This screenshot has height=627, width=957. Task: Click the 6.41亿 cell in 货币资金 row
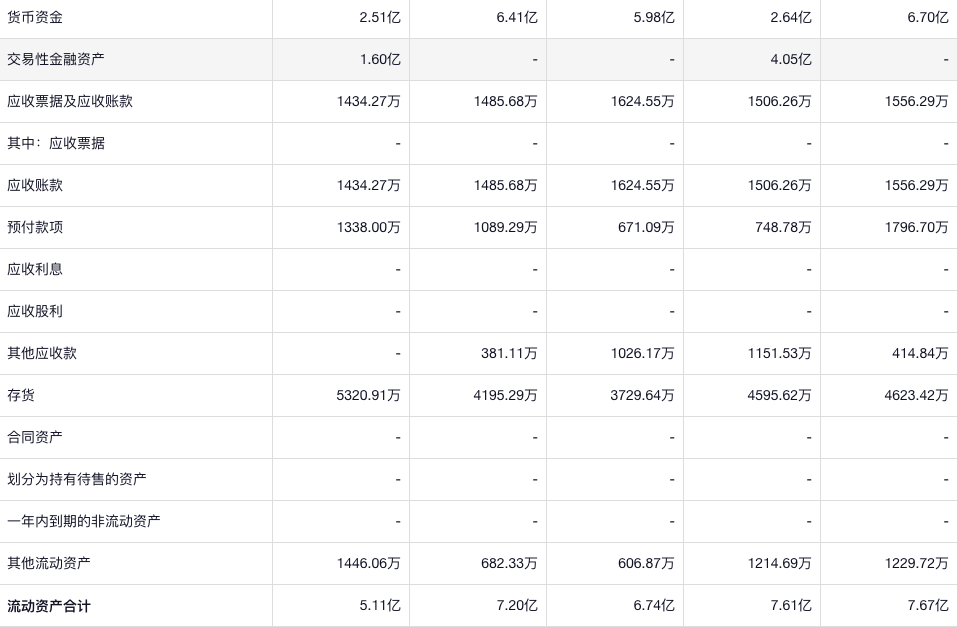(x=517, y=17)
